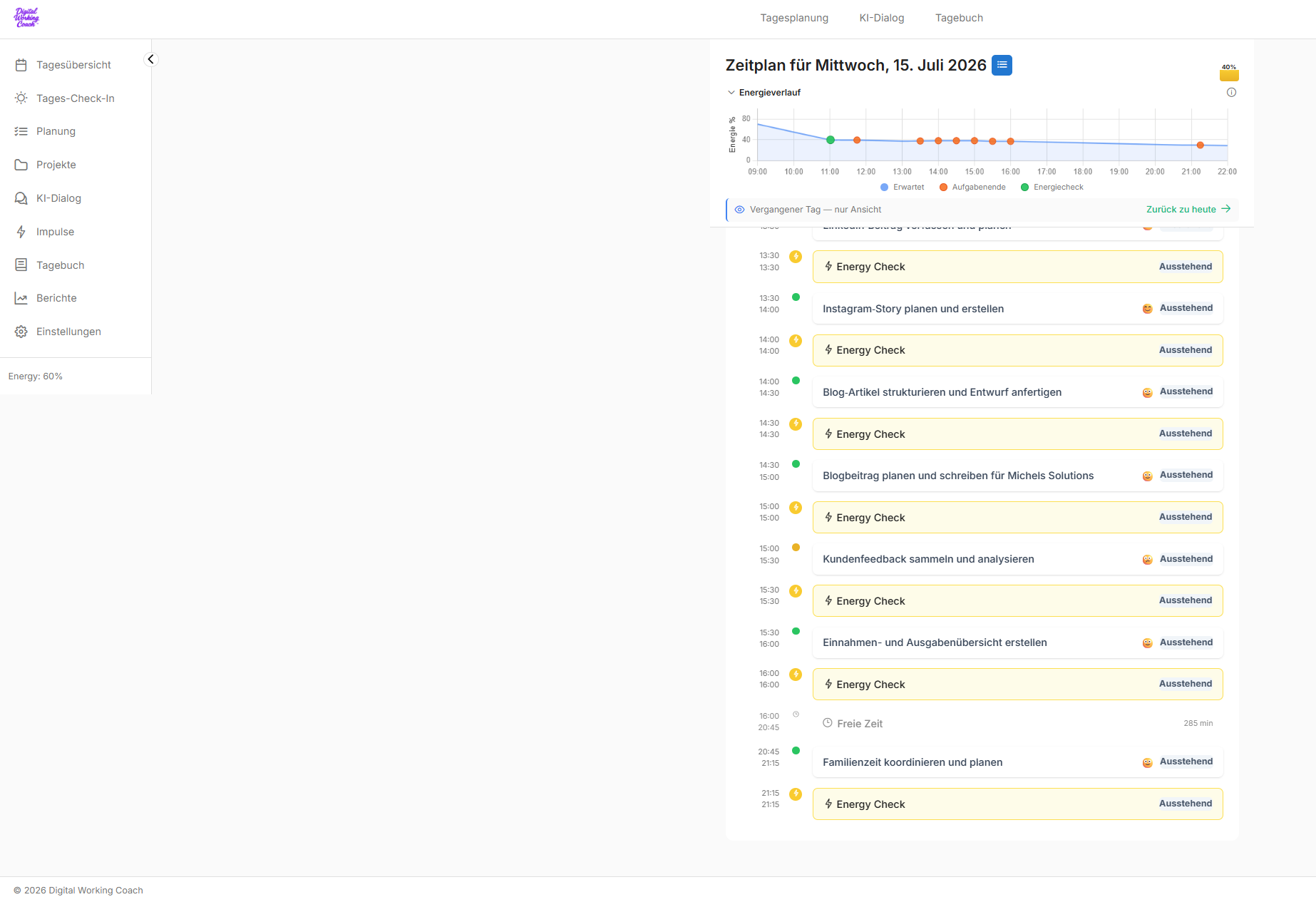This screenshot has width=1316, height=902.
Task: Open Tagebuch in the top navigation
Action: point(959,18)
